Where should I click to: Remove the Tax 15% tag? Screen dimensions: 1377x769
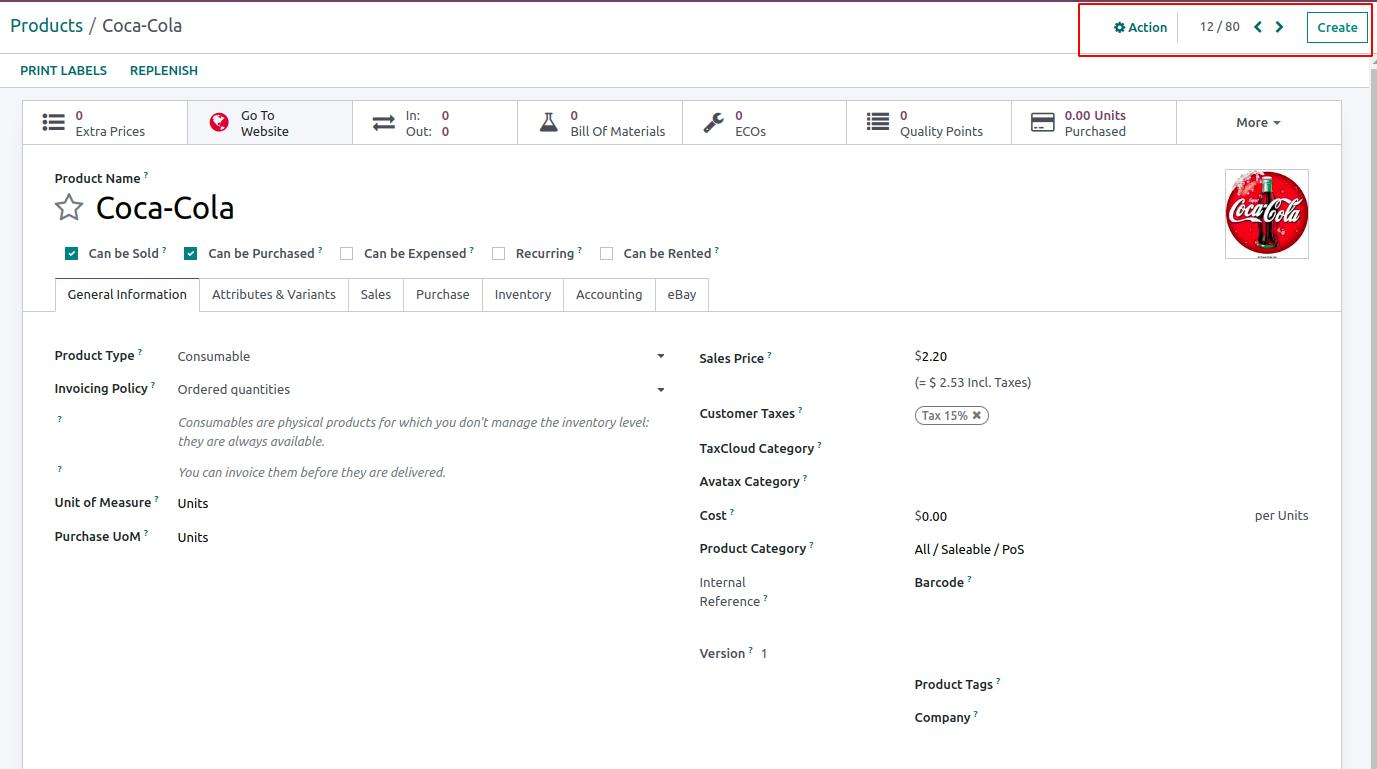pos(977,415)
